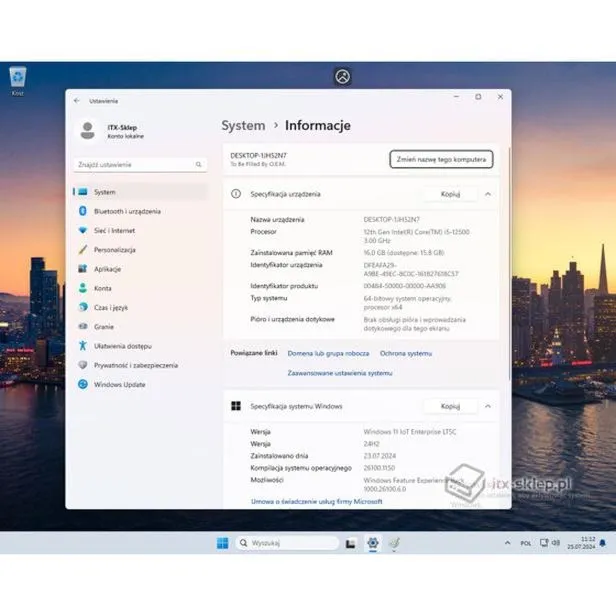The height and width of the screenshot is (616, 616).
Task: Click the Granie controller icon
Action: tap(83, 326)
